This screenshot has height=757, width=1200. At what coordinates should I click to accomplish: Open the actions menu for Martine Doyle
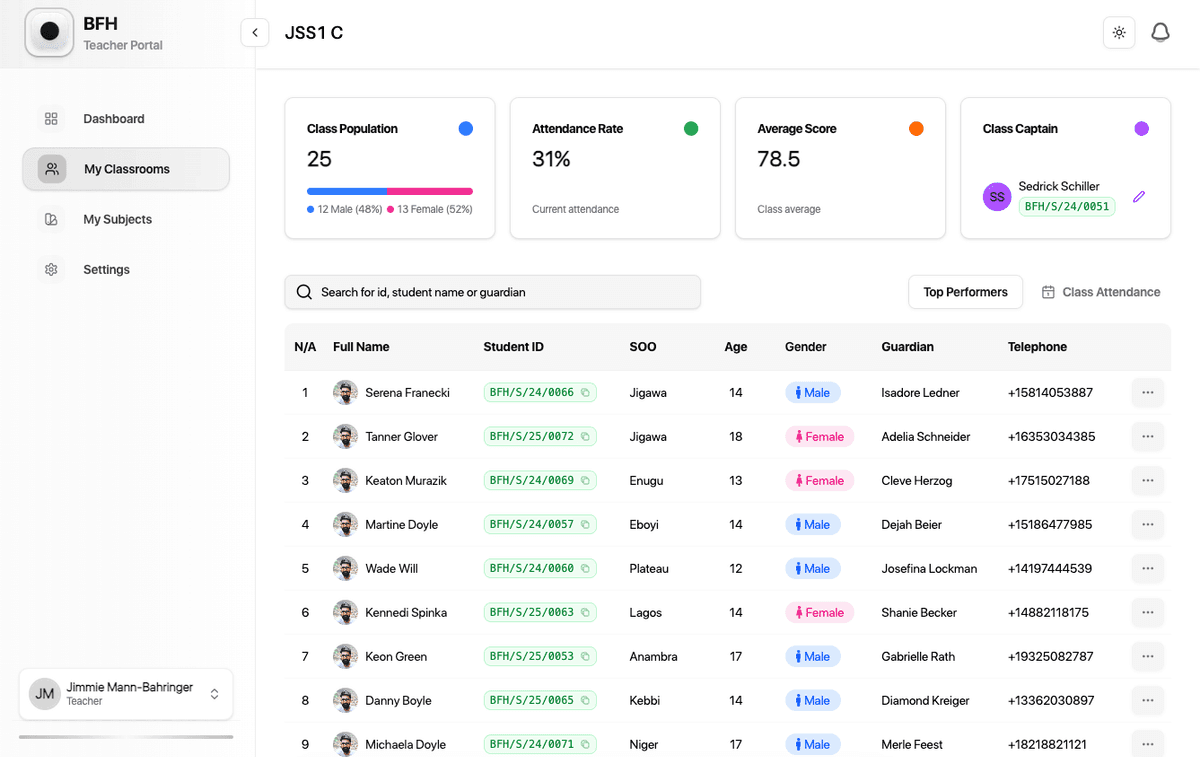[x=1147, y=524]
